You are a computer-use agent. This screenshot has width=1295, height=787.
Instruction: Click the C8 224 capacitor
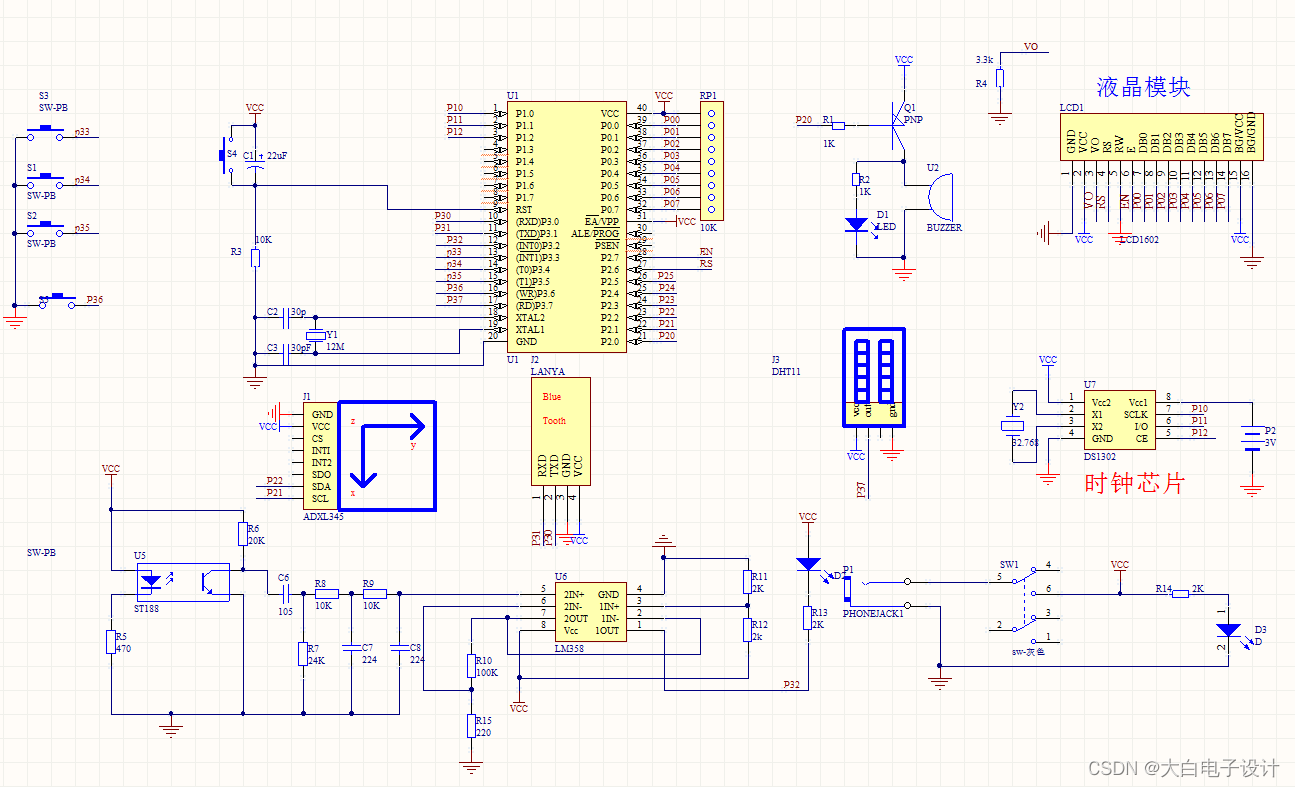(400, 647)
